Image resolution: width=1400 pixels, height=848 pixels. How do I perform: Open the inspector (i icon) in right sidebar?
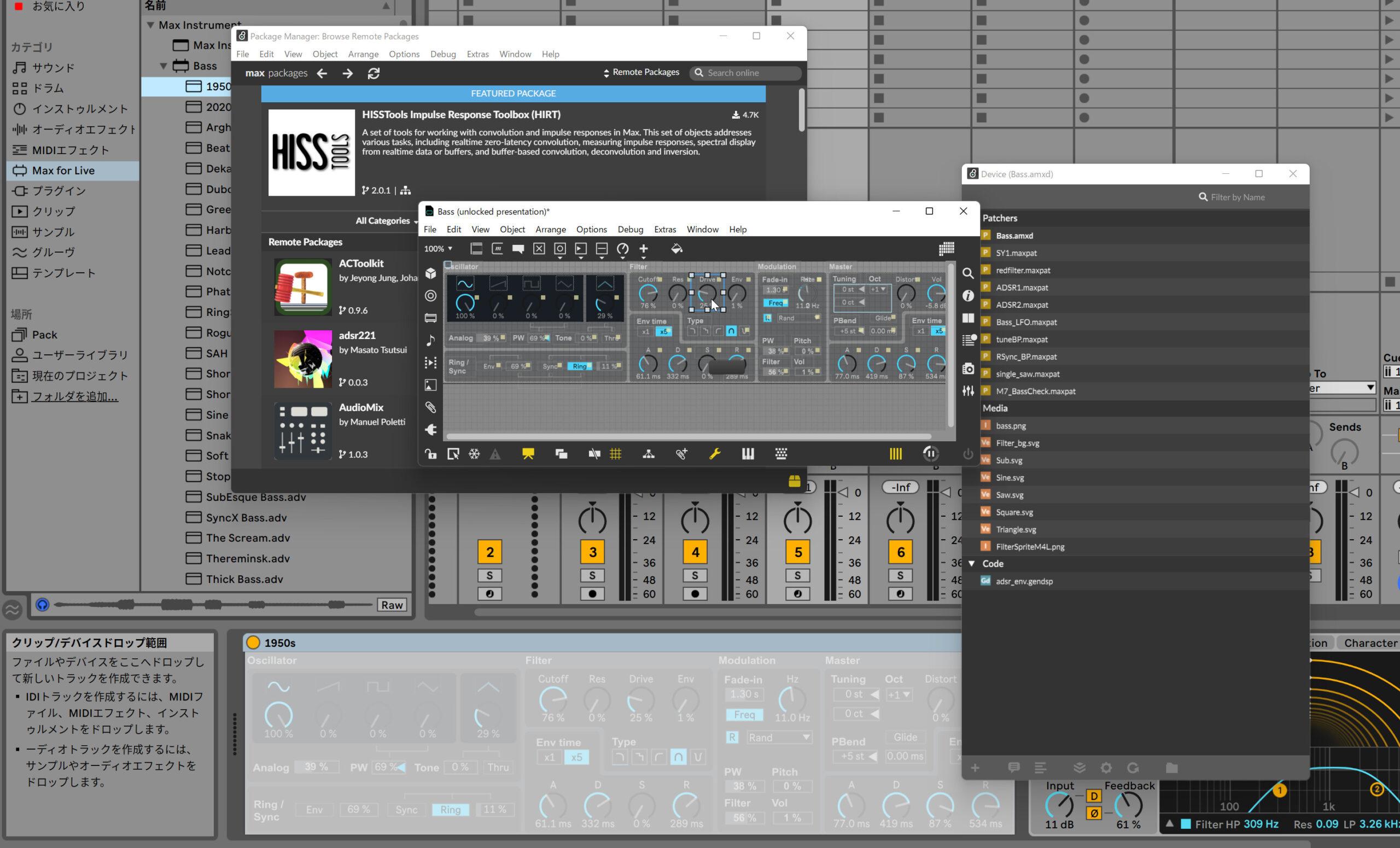click(968, 296)
